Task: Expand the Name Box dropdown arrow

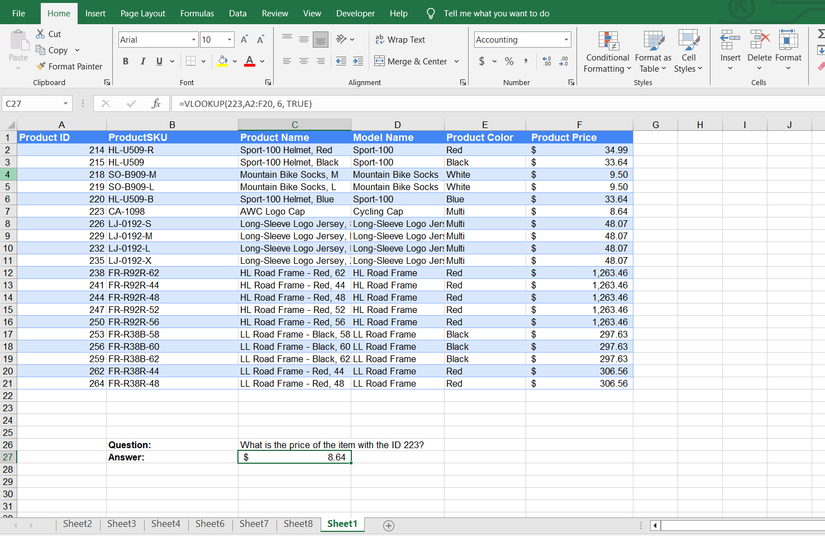Action: tap(67, 104)
